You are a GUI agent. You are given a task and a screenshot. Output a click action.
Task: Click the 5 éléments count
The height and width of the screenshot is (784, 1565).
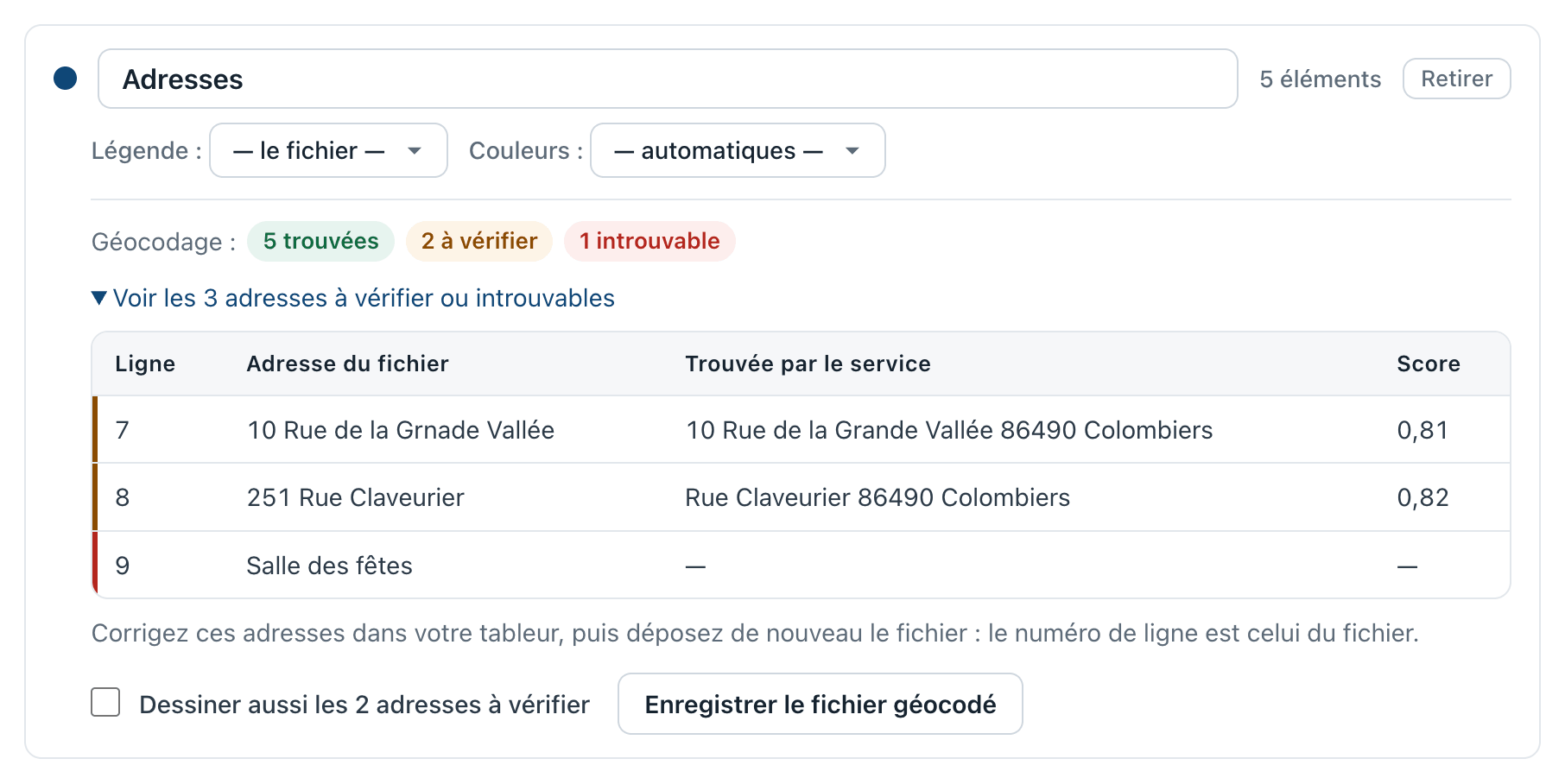coord(1320,79)
